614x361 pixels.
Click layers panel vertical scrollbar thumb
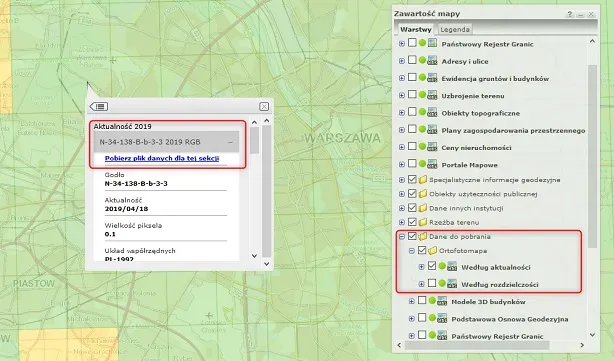[592, 156]
